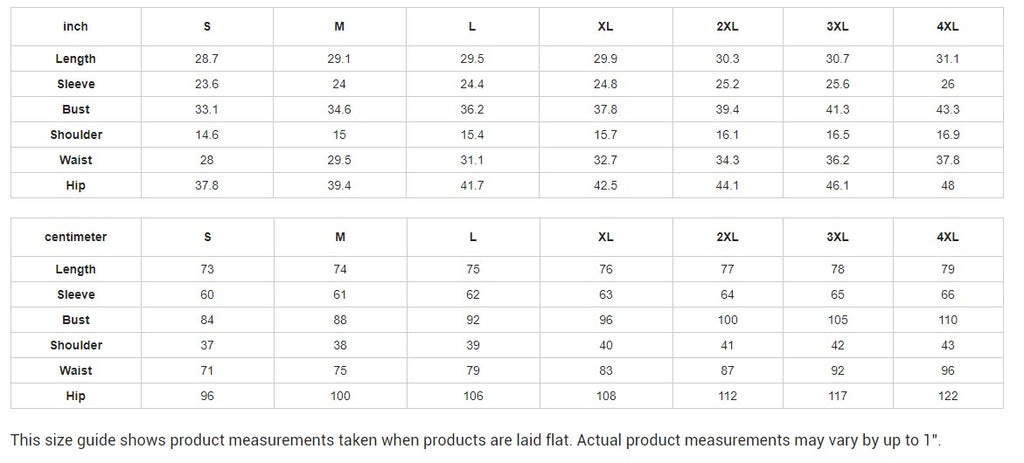
Task: Select the 64 sleeve value for 2XL
Action: coord(727,295)
